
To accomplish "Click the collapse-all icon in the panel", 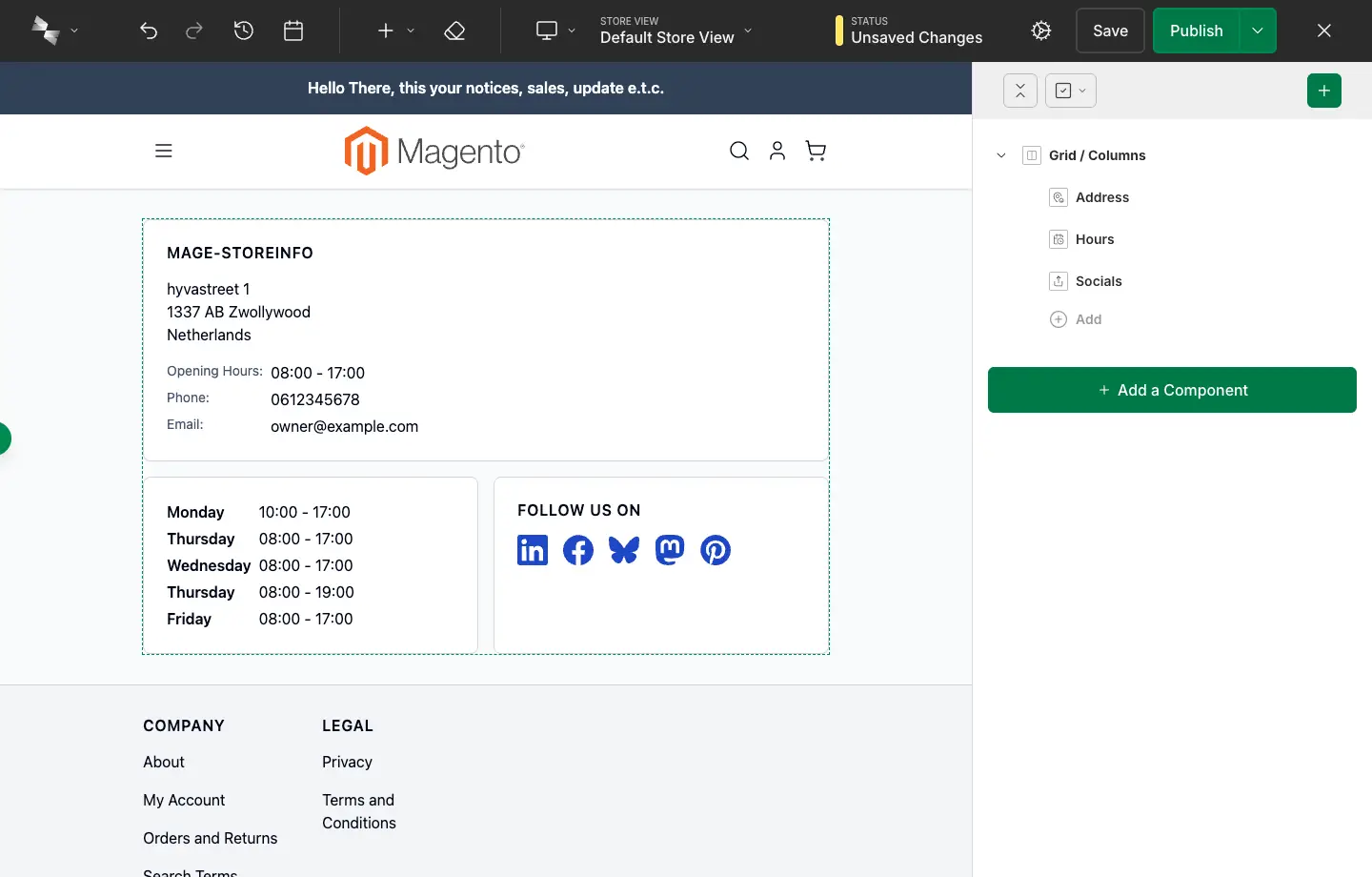I will (1019, 91).
